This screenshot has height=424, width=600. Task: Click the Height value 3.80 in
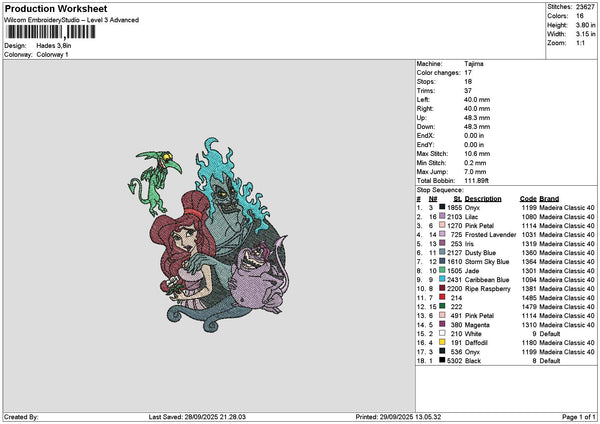coord(585,25)
